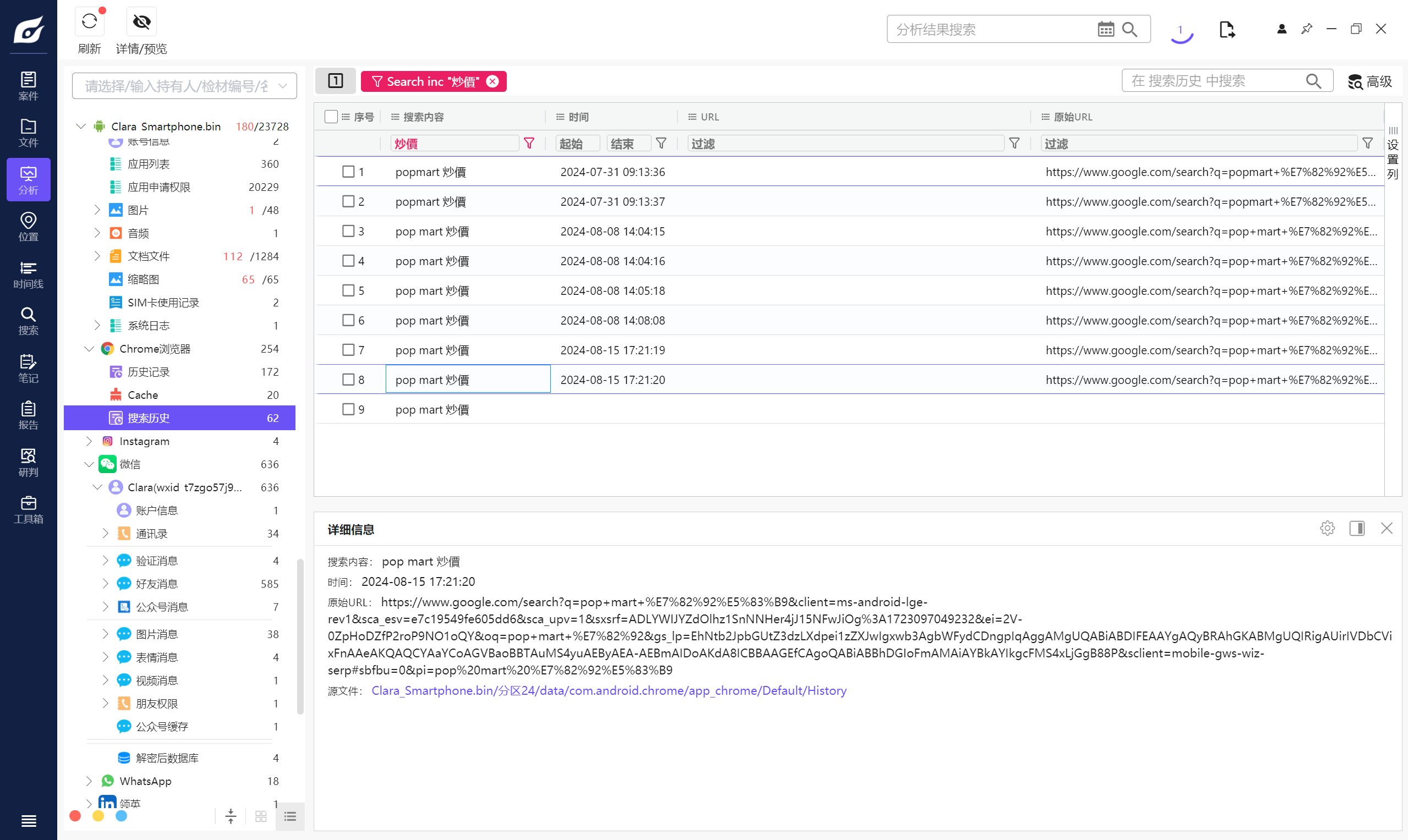
Task: Click the calendar icon in the analysis search box
Action: point(1105,30)
